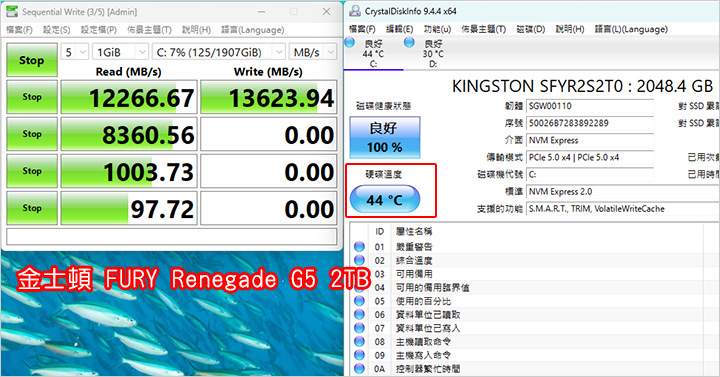Click the 控制器繁忙時間 attribute row
The width and height of the screenshot is (720, 377).
click(x=535, y=369)
